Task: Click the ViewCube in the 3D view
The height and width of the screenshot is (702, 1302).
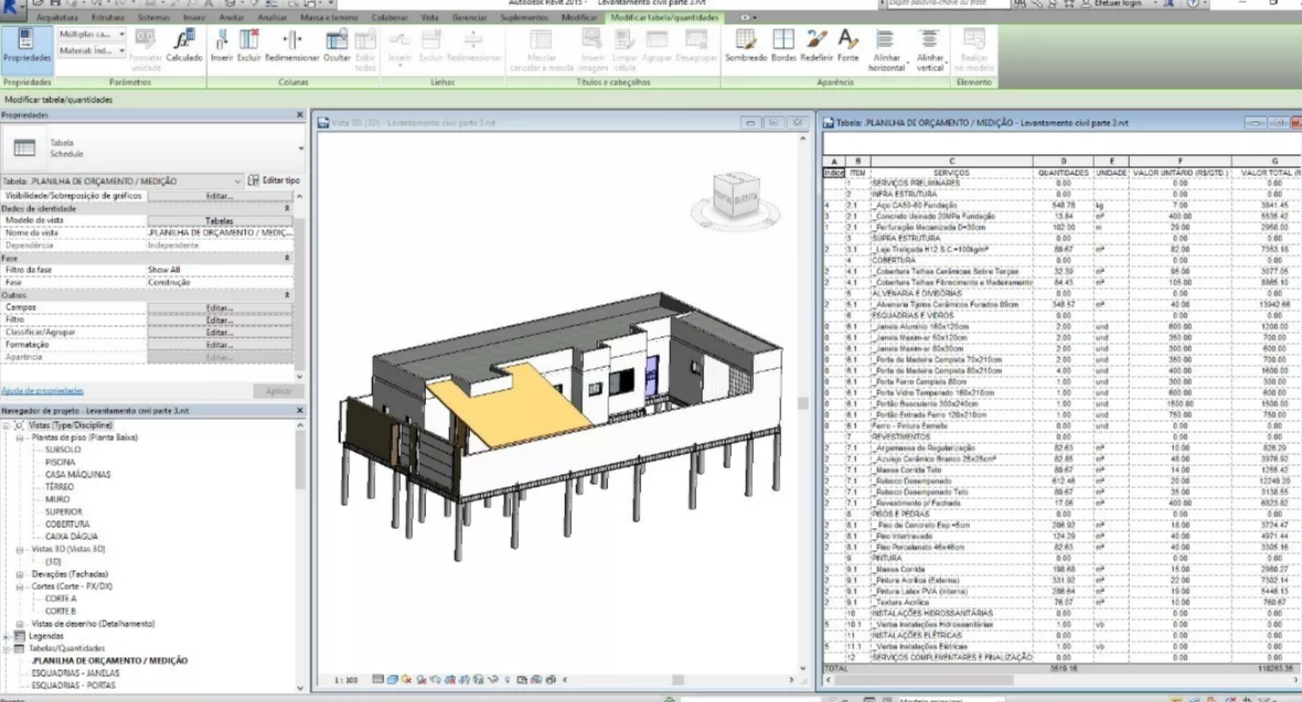Action: coord(735,195)
